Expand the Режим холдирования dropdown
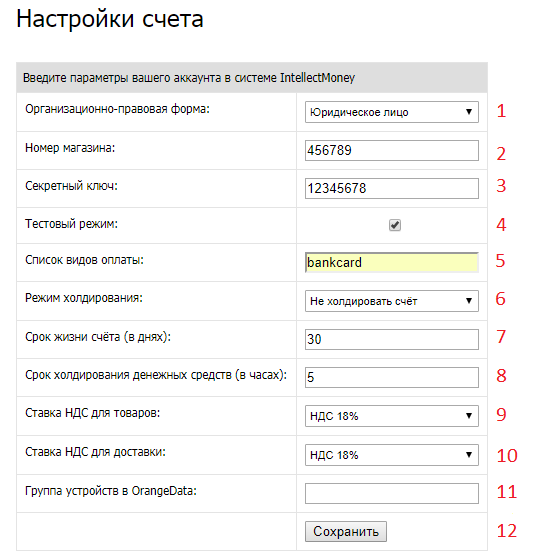546x556 pixels. (391, 301)
